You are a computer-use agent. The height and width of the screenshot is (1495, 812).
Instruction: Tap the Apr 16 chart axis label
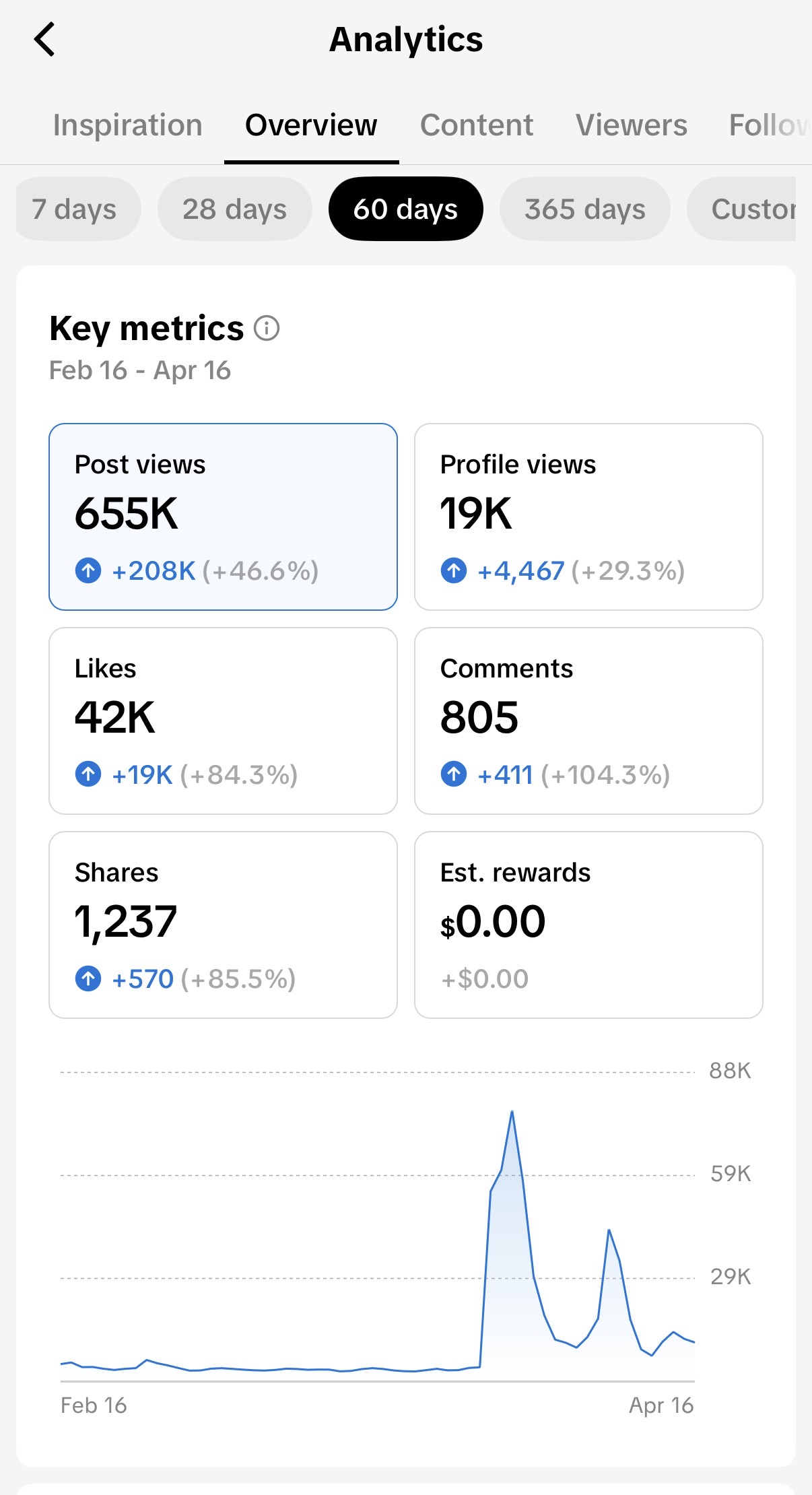[x=661, y=1405]
